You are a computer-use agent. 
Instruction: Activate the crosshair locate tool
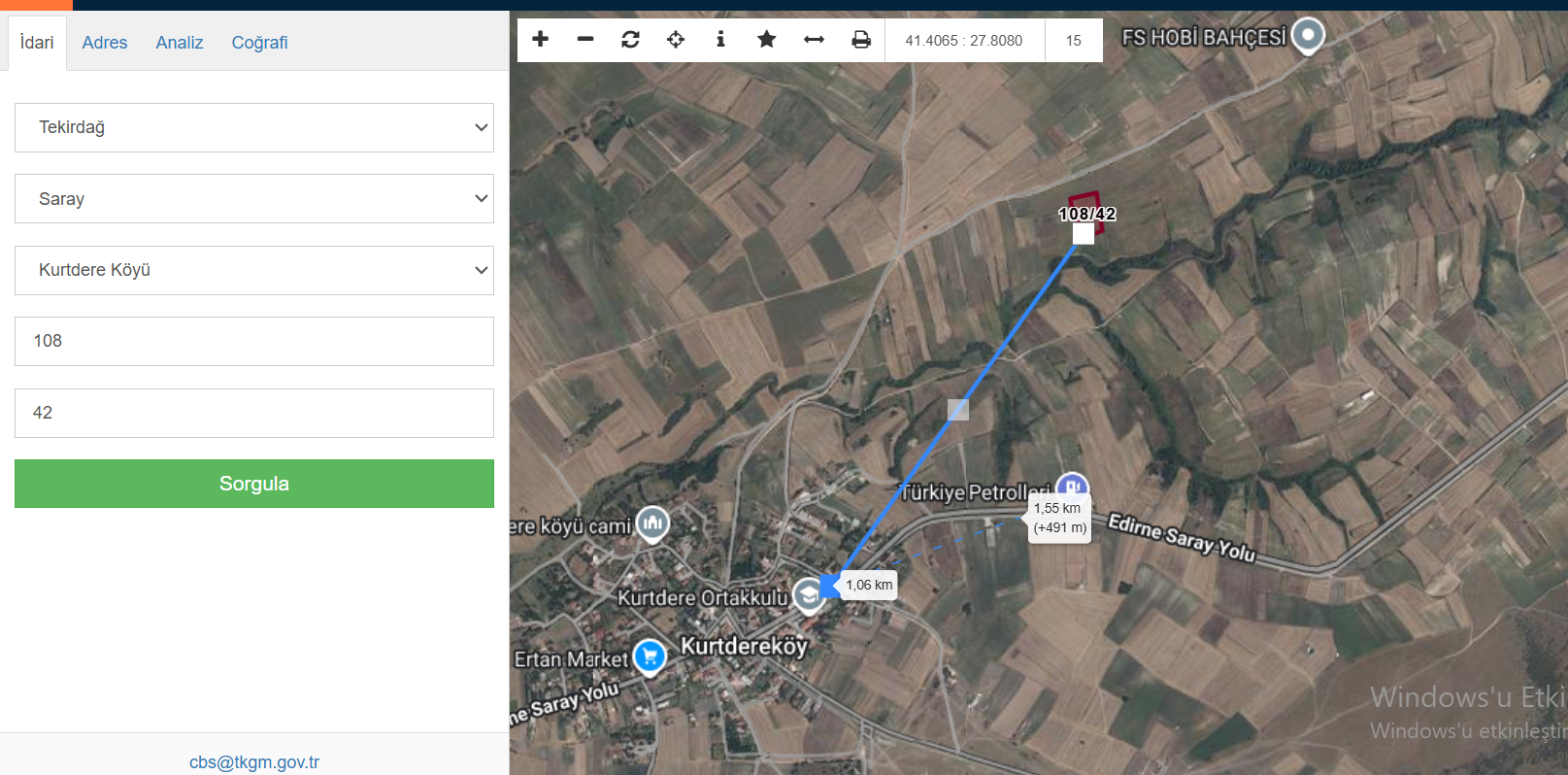(x=676, y=40)
